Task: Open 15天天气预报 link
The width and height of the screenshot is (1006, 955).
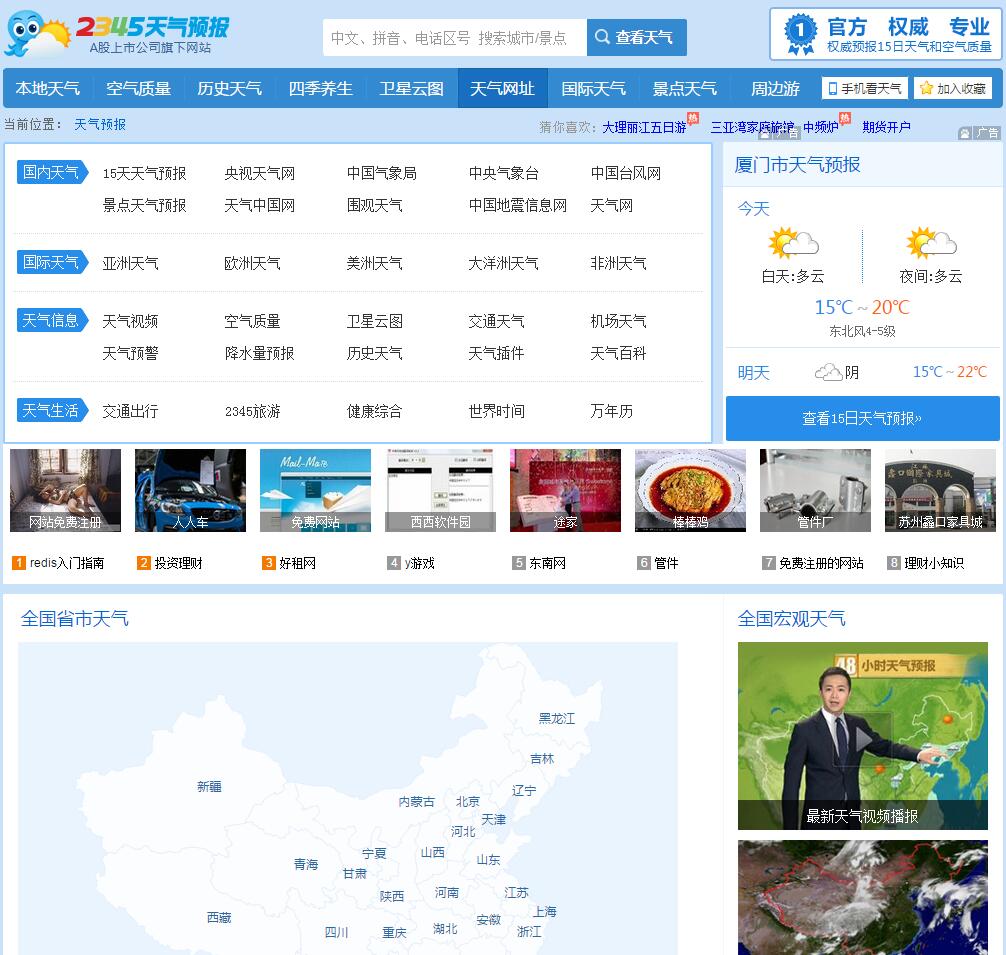Action: [144, 173]
